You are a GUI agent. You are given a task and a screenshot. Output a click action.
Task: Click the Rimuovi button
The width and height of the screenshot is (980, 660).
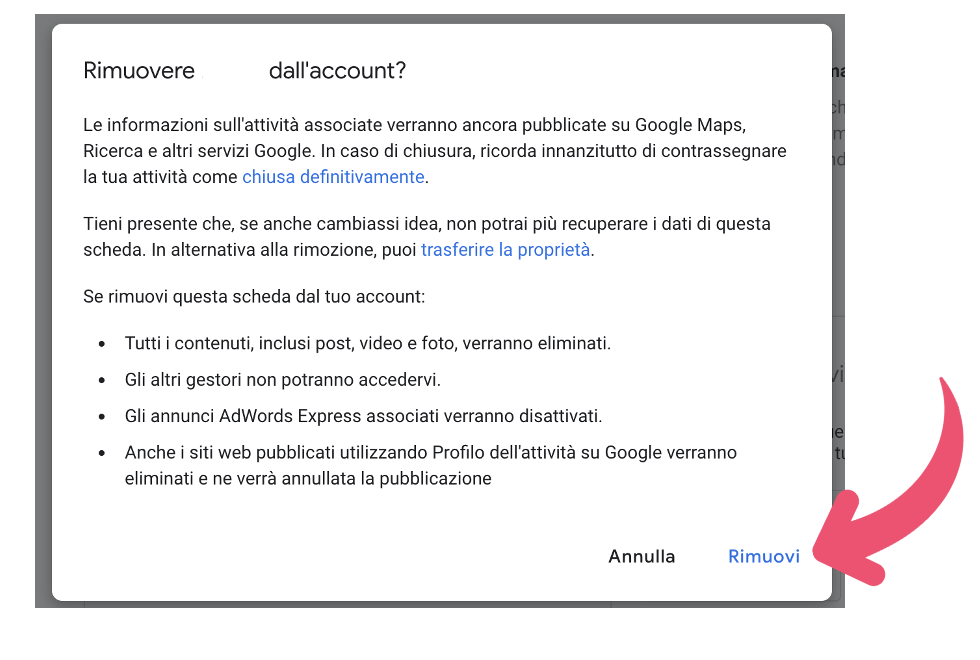[x=764, y=556]
